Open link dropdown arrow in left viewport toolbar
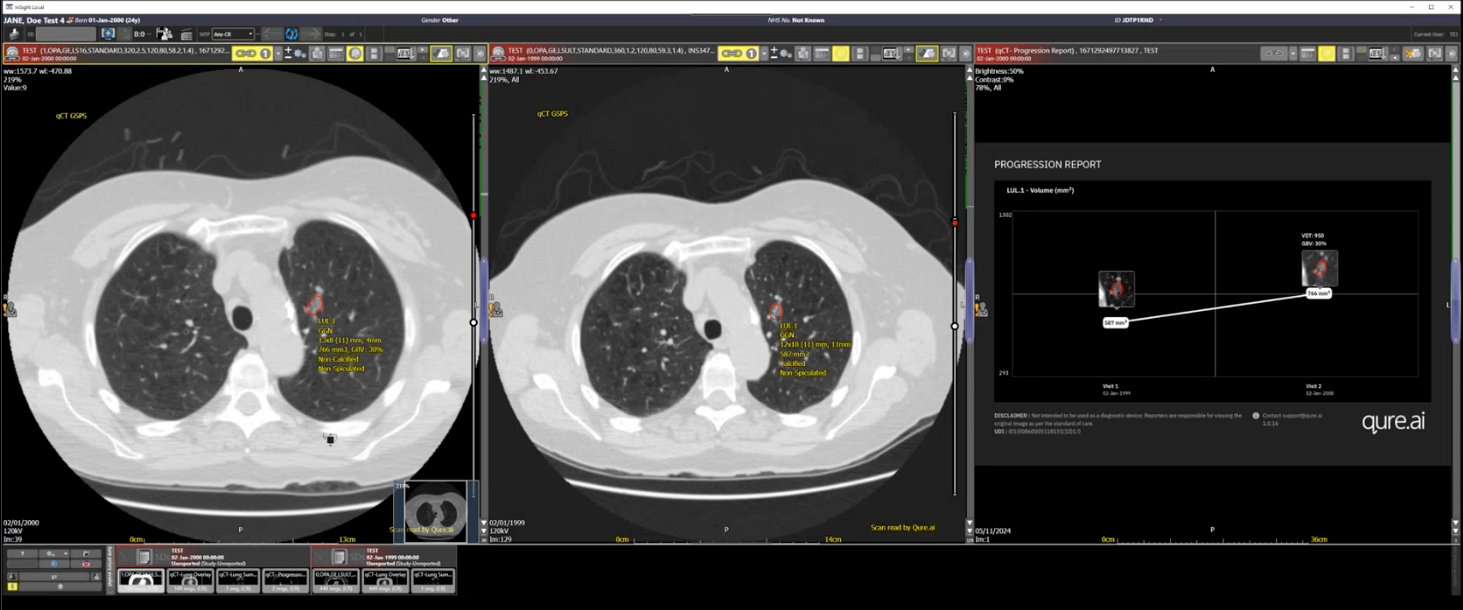 point(279,53)
